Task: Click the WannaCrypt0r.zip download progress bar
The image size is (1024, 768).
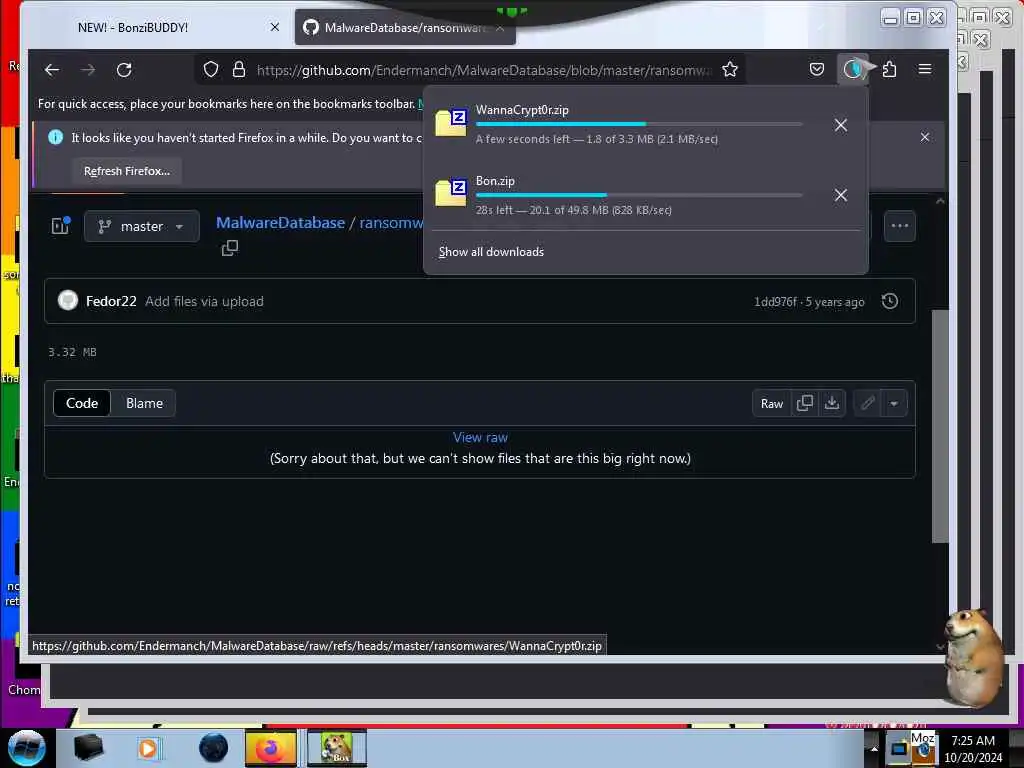Action: pyautogui.click(x=639, y=124)
